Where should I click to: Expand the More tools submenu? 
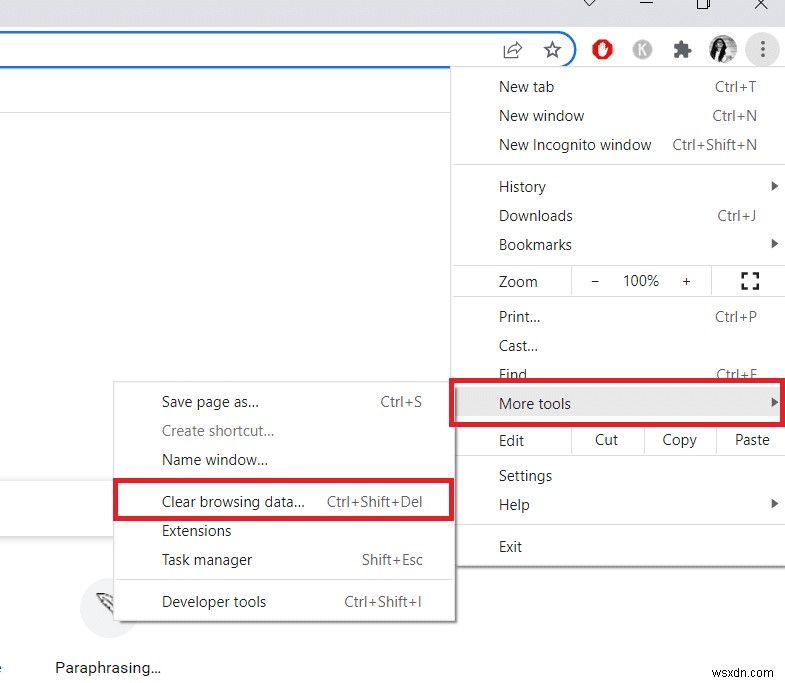tap(618, 403)
